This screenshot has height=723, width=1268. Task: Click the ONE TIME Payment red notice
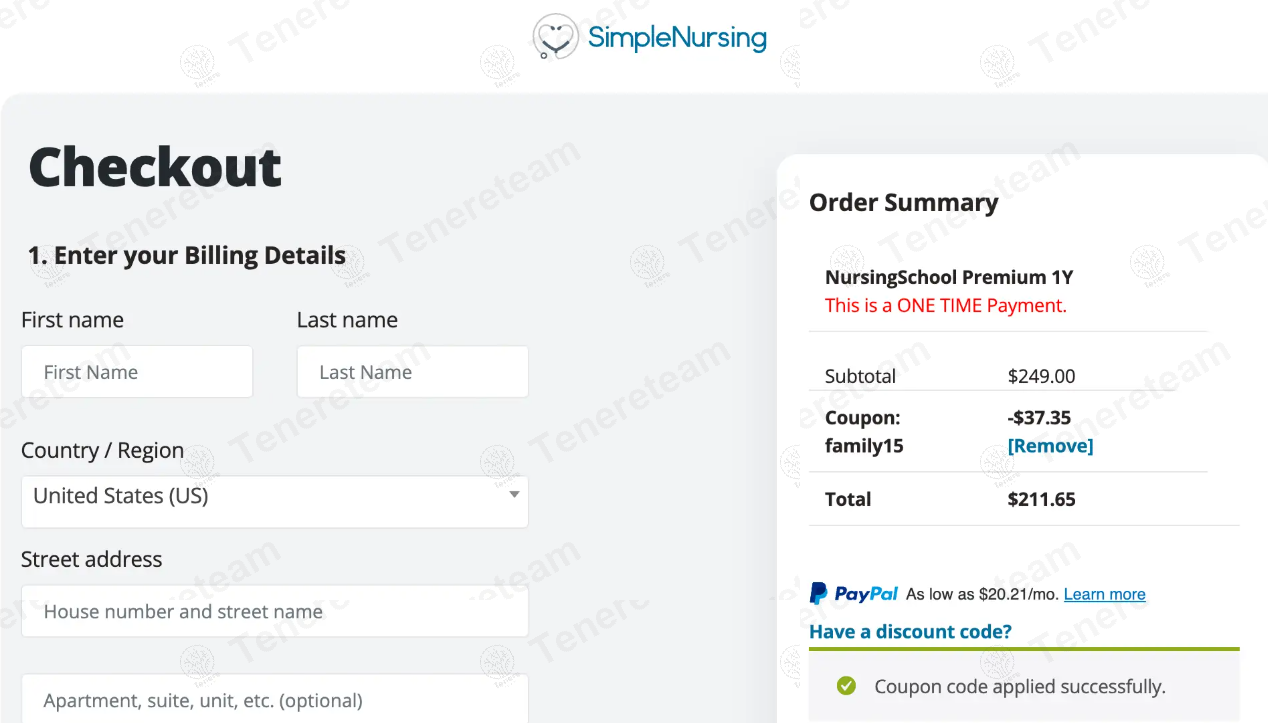(945, 306)
